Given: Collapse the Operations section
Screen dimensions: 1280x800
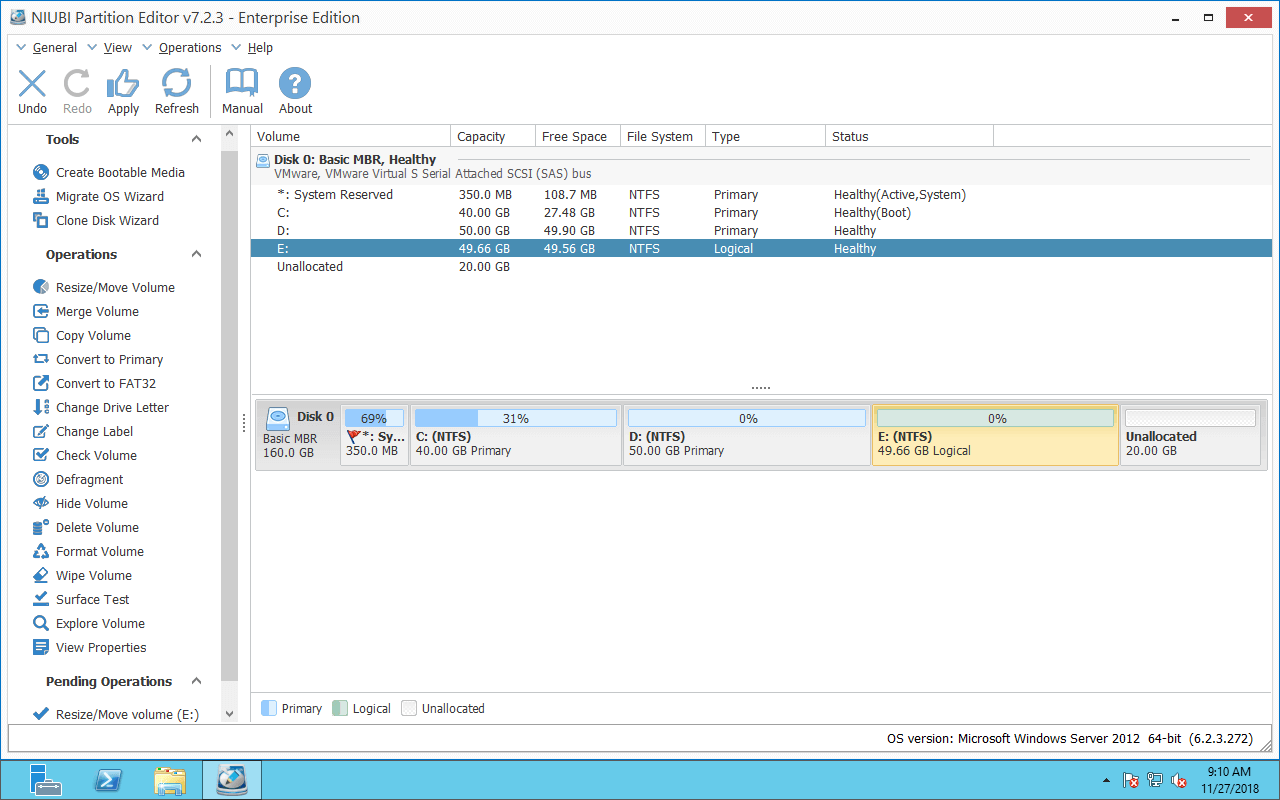Looking at the screenshot, I should (197, 255).
